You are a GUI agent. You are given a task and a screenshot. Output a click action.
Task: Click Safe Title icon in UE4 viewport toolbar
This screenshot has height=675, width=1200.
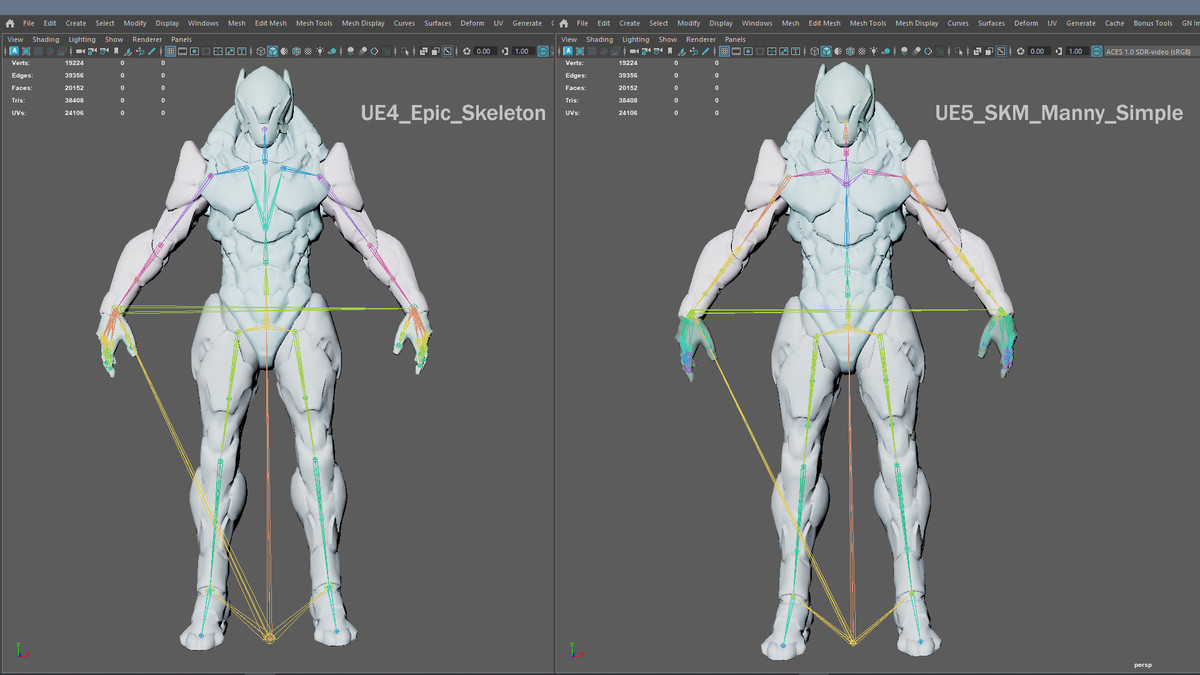point(241,51)
